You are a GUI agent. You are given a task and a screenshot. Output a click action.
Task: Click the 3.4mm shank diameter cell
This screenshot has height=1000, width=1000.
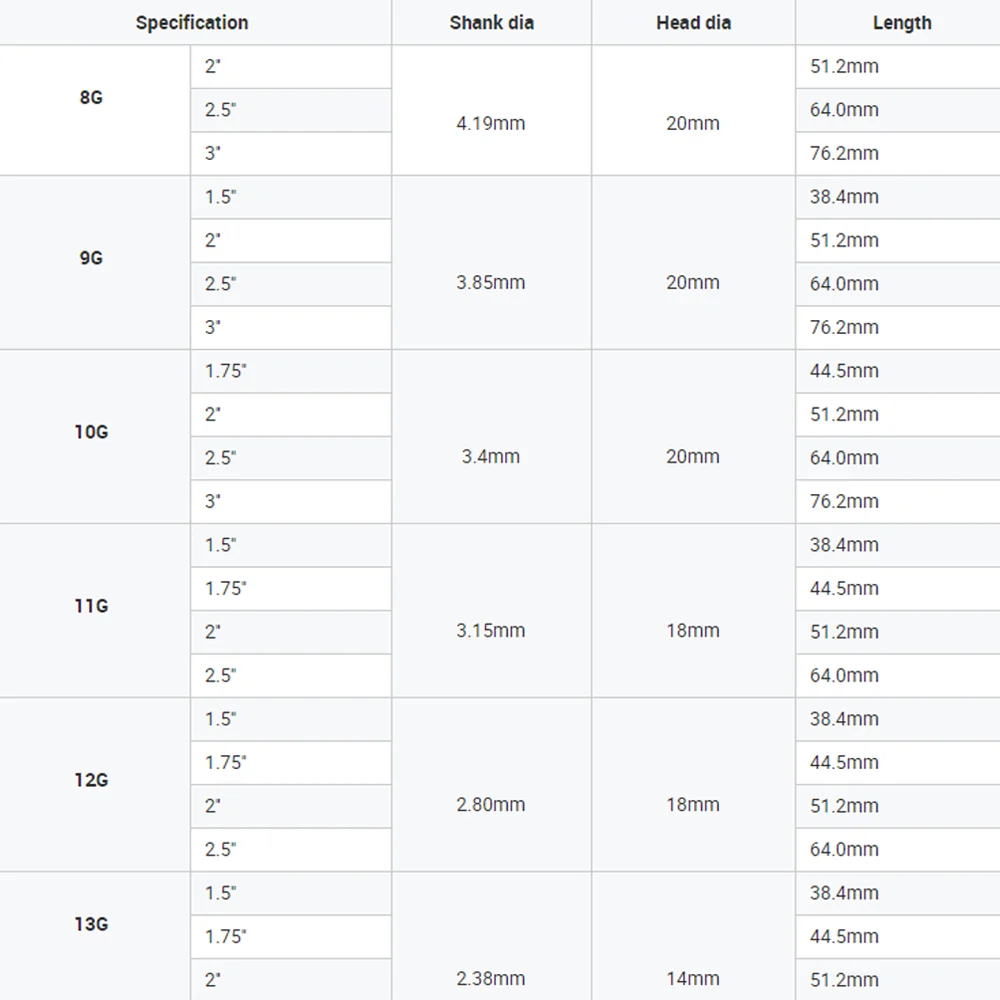(491, 457)
